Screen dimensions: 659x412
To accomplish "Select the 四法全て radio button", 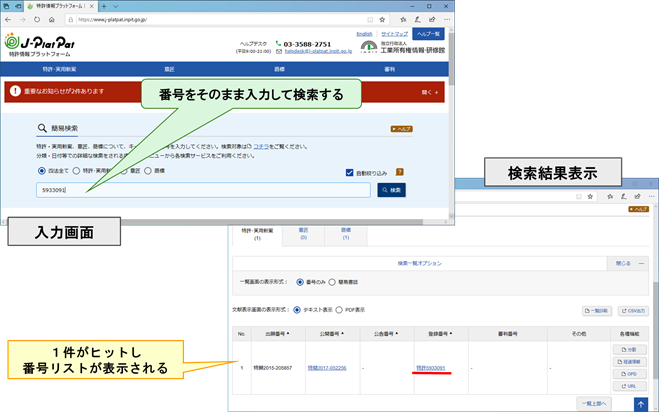I will [40, 171].
